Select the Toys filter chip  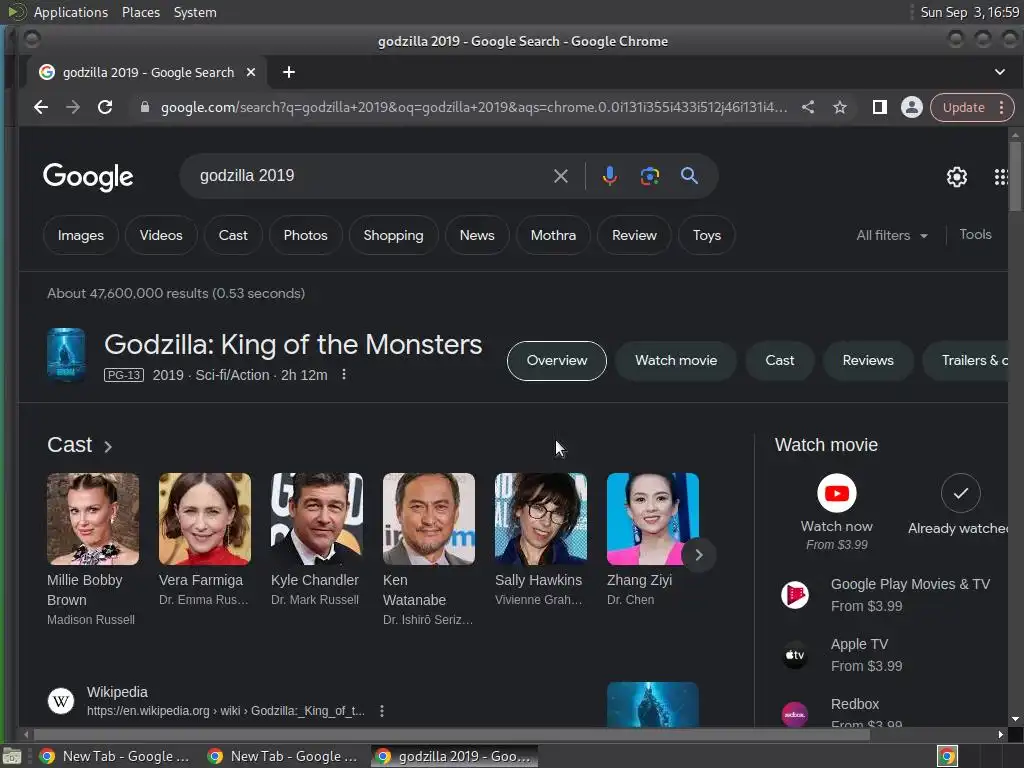[x=707, y=235]
